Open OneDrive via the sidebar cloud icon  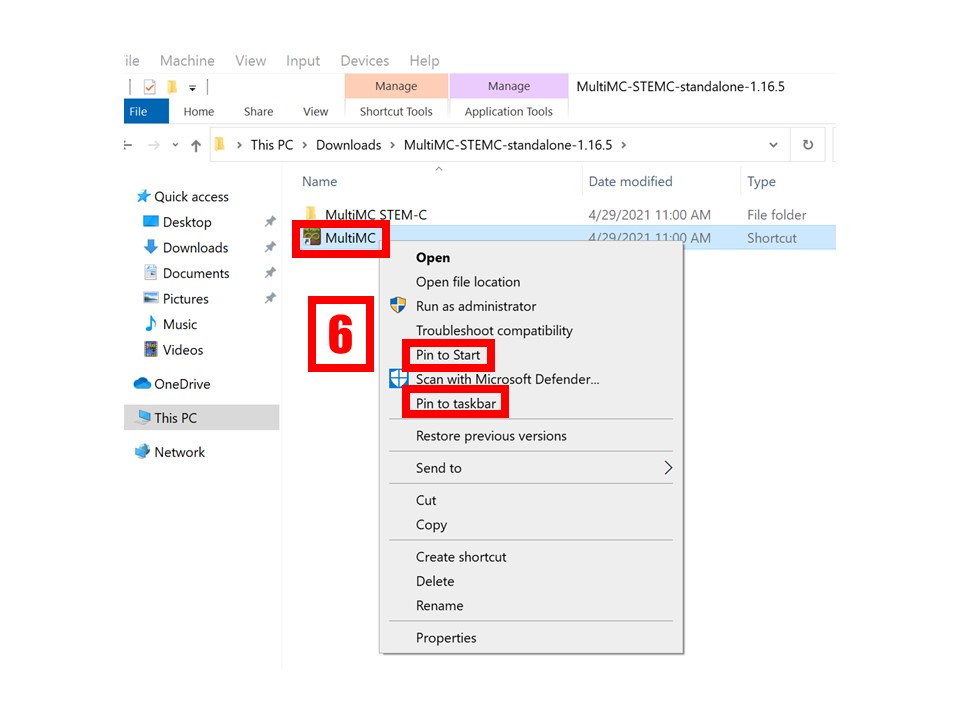(x=142, y=383)
